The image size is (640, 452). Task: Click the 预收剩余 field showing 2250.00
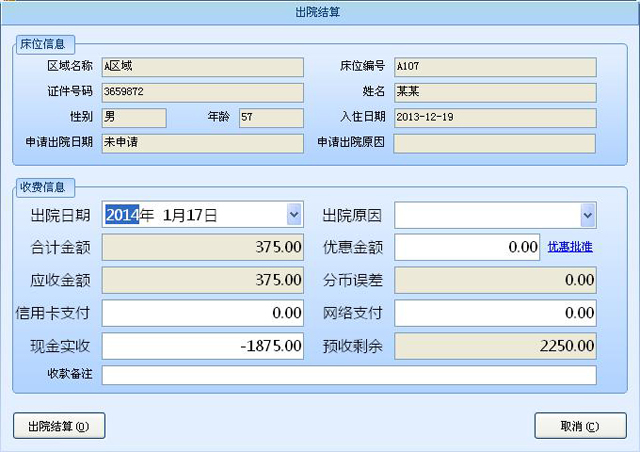tap(495, 346)
